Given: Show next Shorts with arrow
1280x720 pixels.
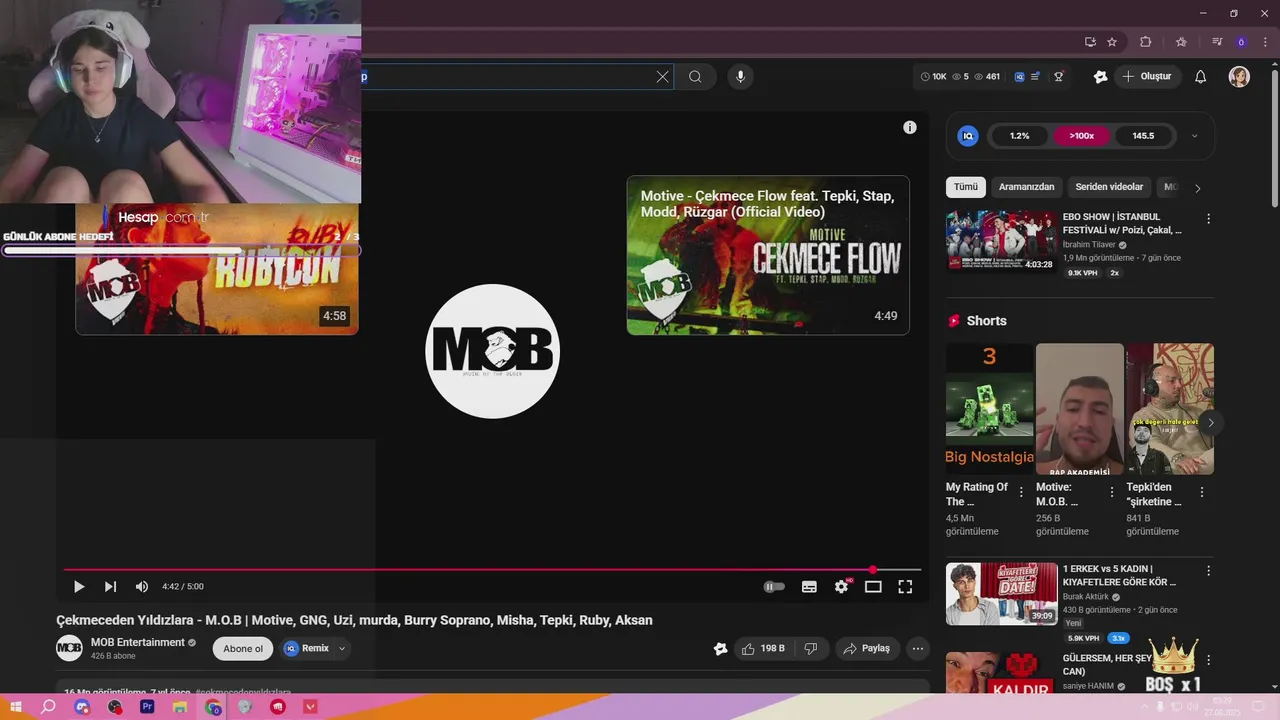Looking at the screenshot, I should coord(1210,423).
